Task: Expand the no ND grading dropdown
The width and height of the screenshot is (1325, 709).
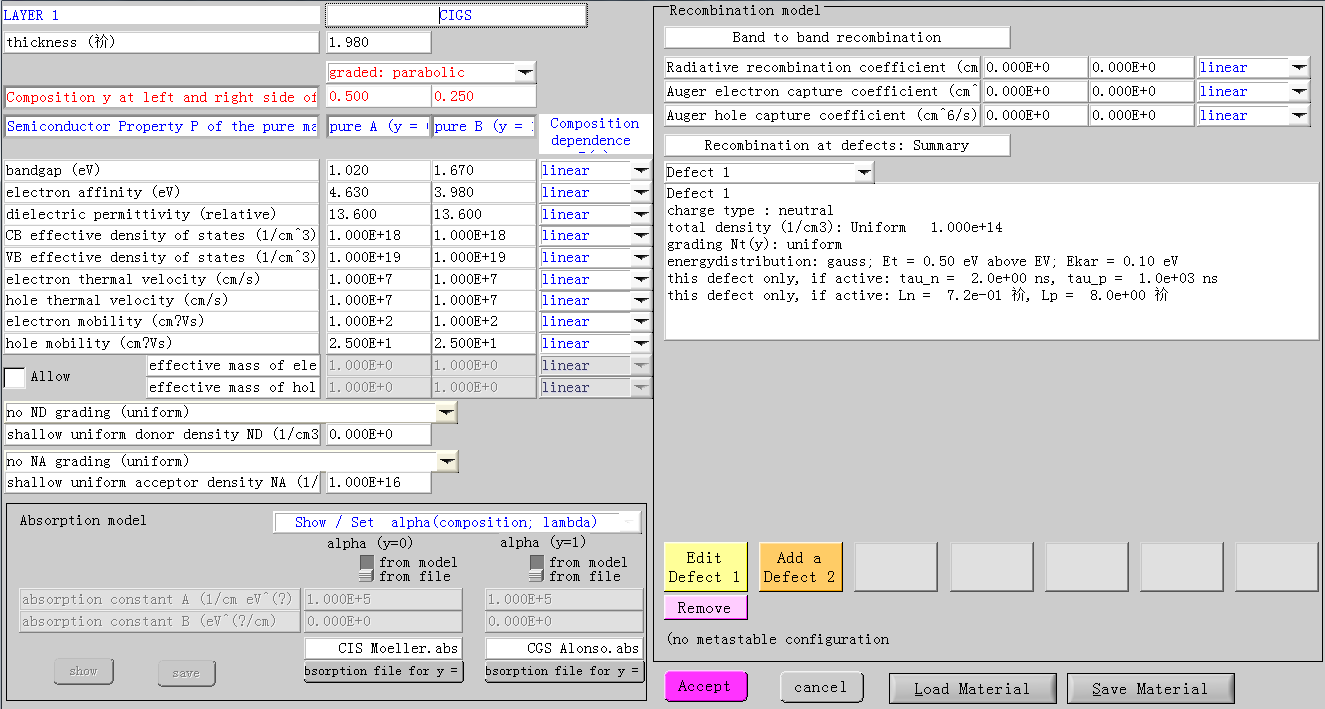Action: click(x=446, y=413)
